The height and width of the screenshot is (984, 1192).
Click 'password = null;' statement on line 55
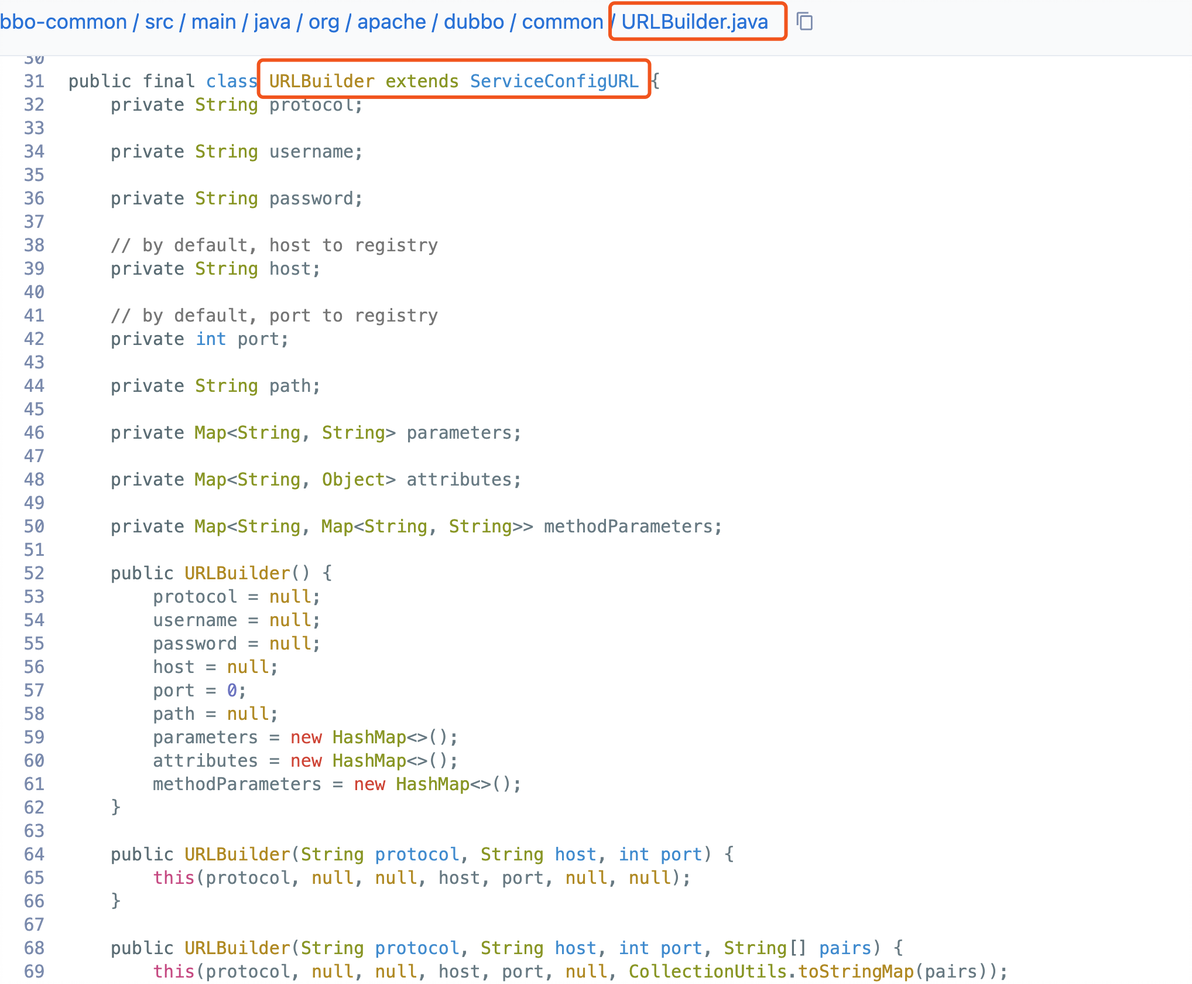click(236, 644)
